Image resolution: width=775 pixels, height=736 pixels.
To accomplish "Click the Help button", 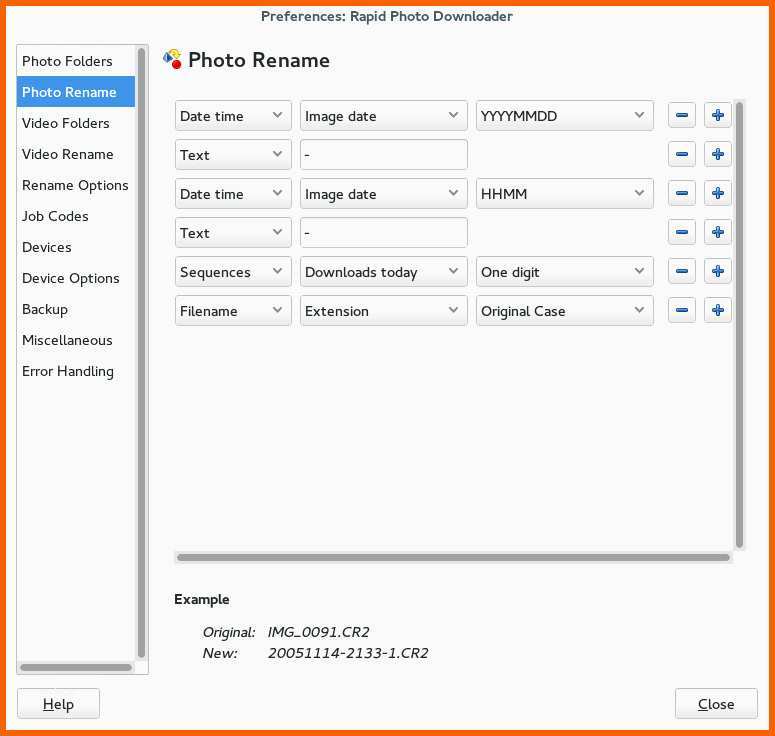I will 58,704.
